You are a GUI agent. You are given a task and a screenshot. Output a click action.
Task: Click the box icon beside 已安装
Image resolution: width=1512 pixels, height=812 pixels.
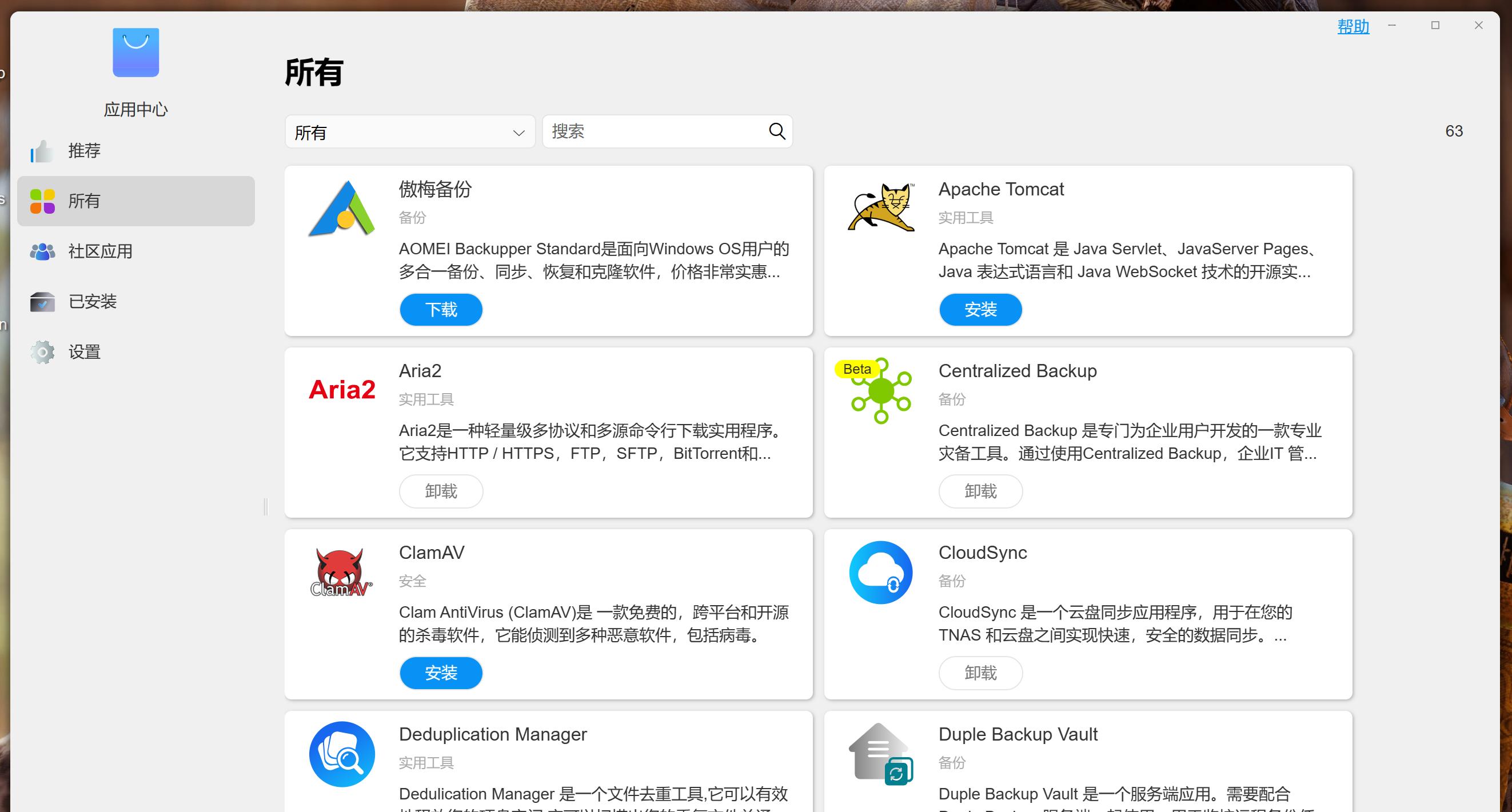coord(42,302)
